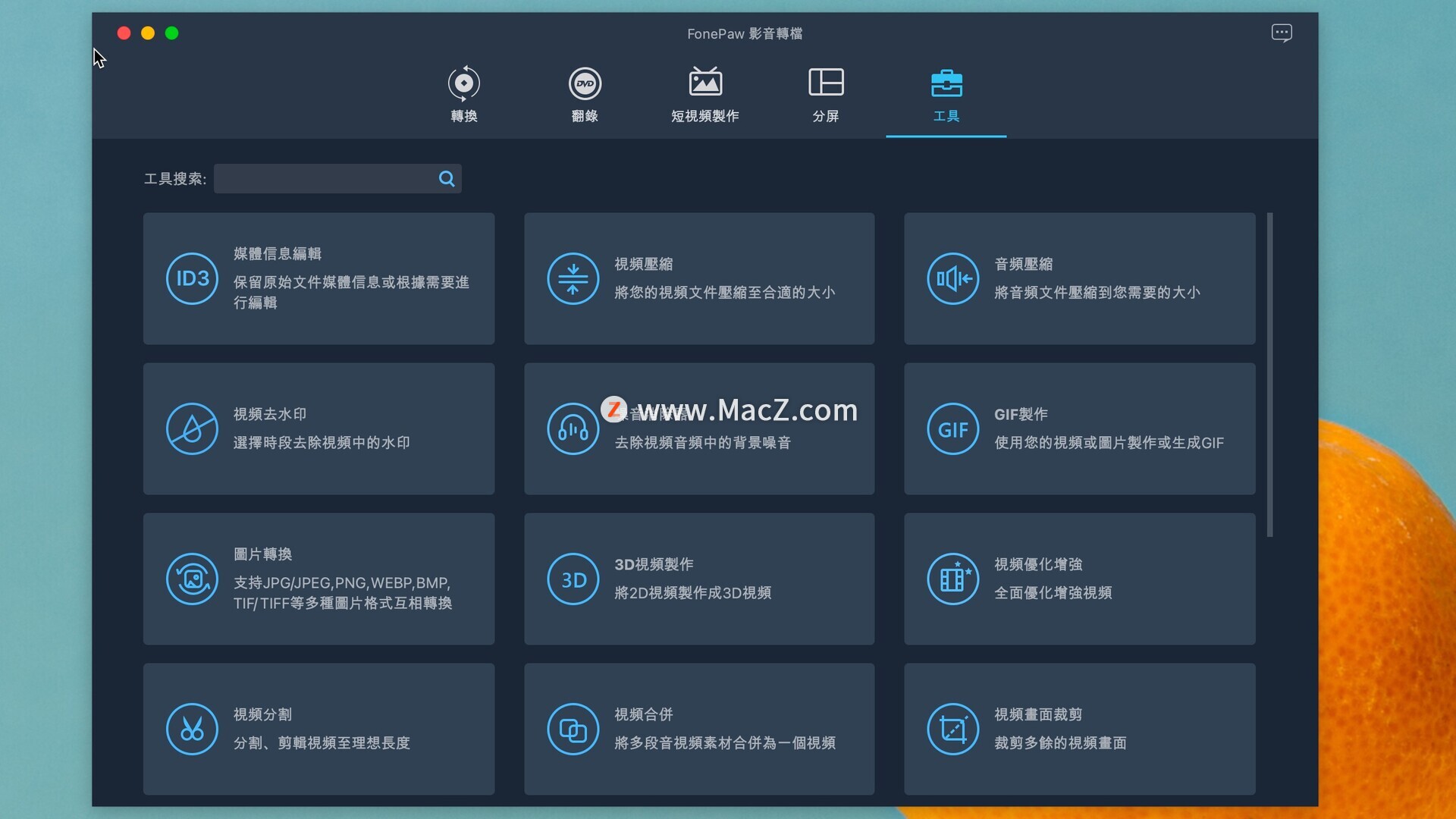Image resolution: width=1456 pixels, height=819 pixels.
Task: Click 去除視頻音頻中的背景噪音 description
Action: [x=703, y=442]
